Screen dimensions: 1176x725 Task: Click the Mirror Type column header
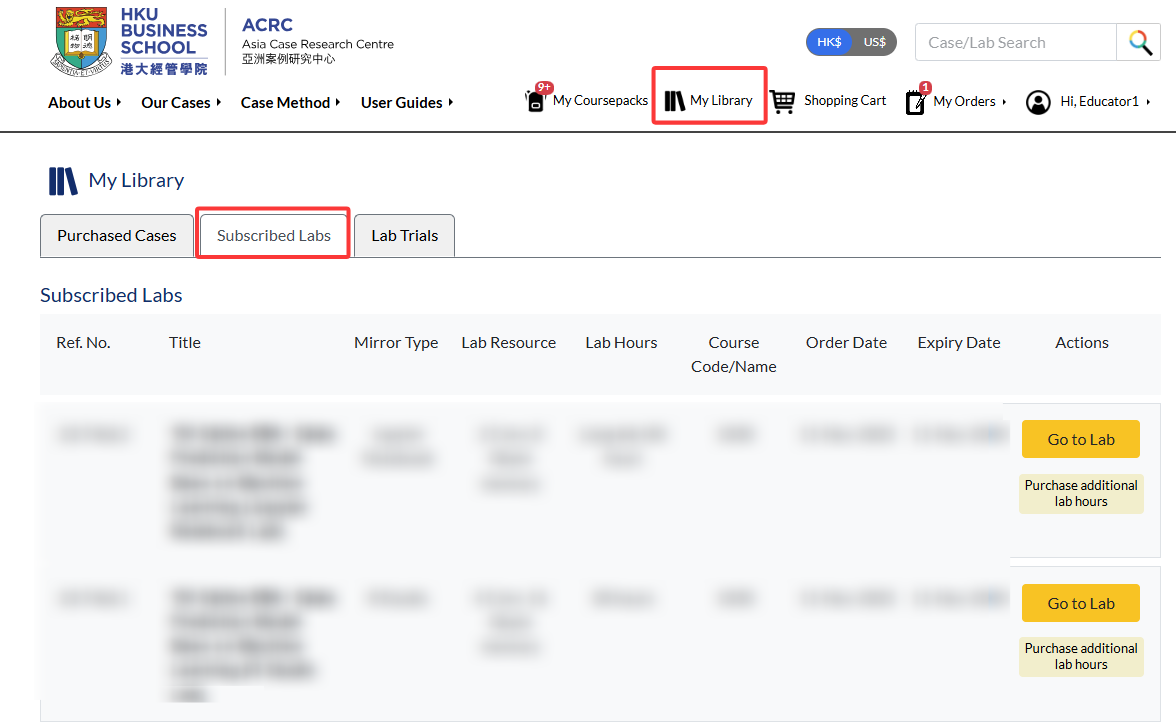tap(396, 343)
